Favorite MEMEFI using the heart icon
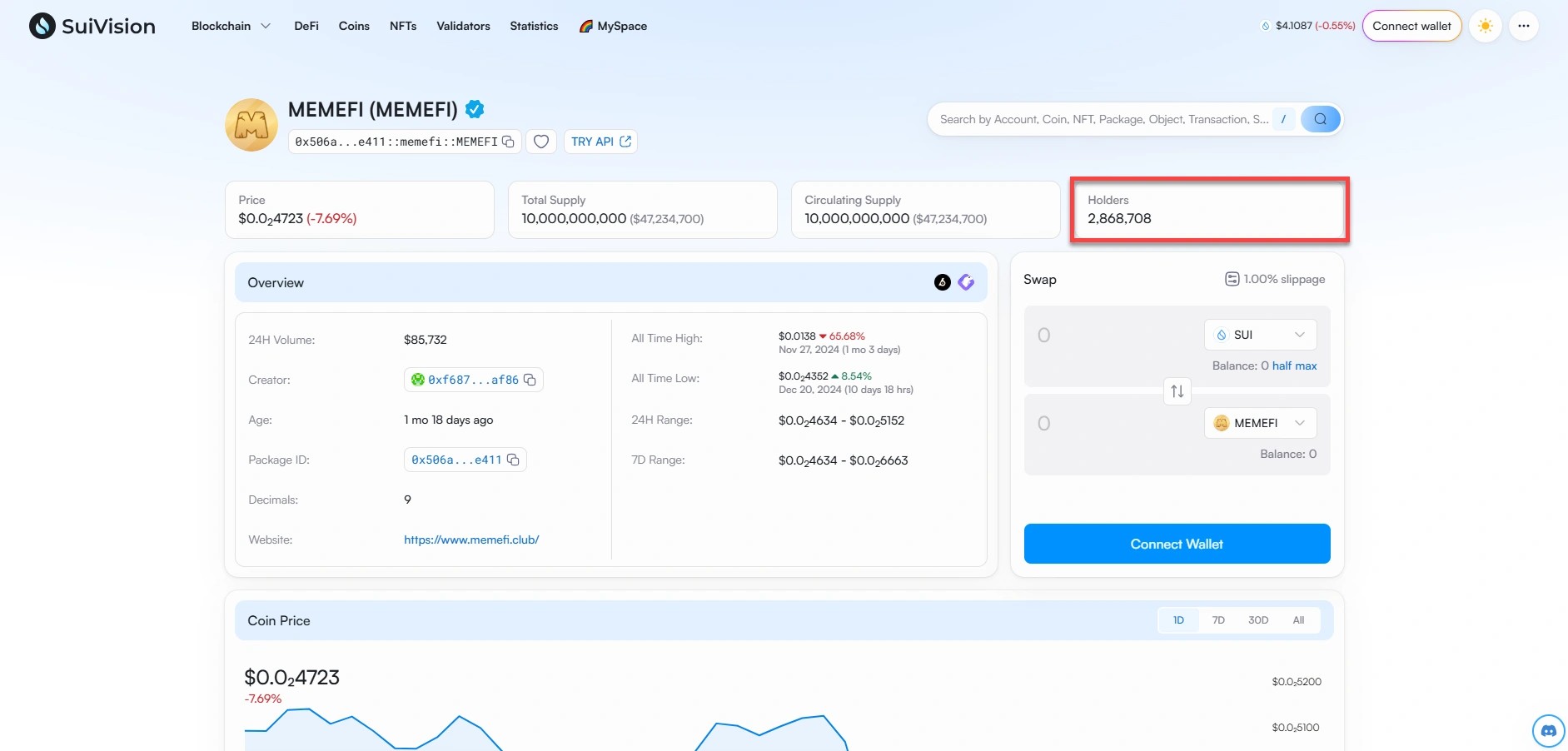The height and width of the screenshot is (751, 1568). click(x=540, y=142)
